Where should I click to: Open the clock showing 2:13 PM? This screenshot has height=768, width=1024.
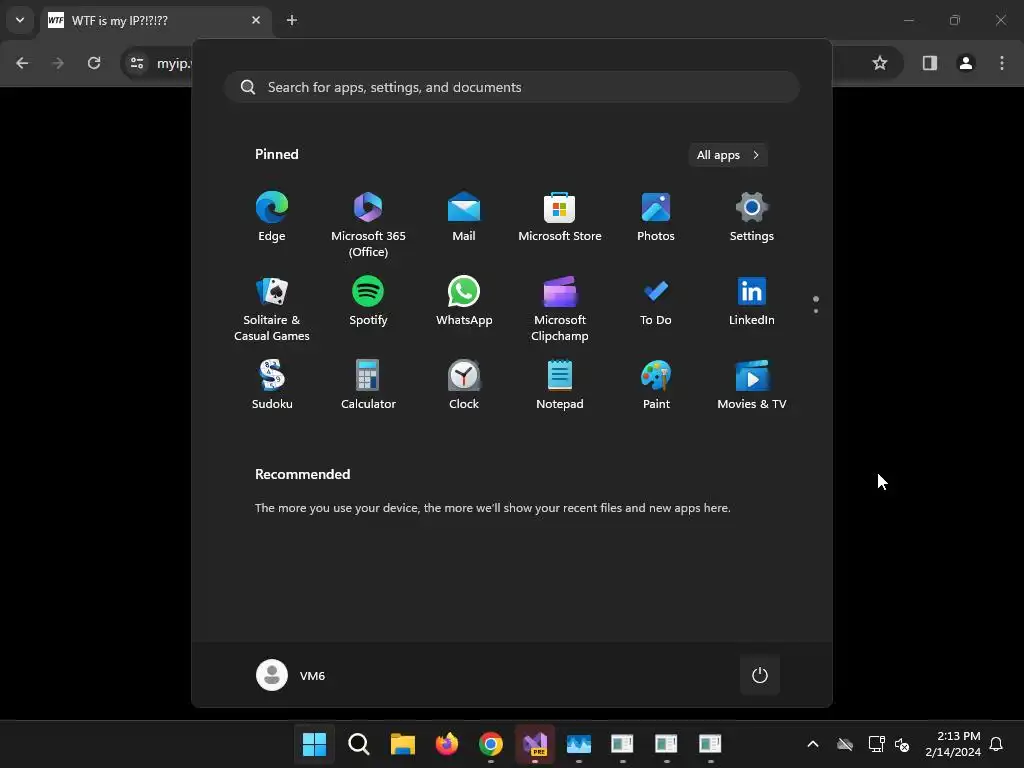click(x=953, y=744)
